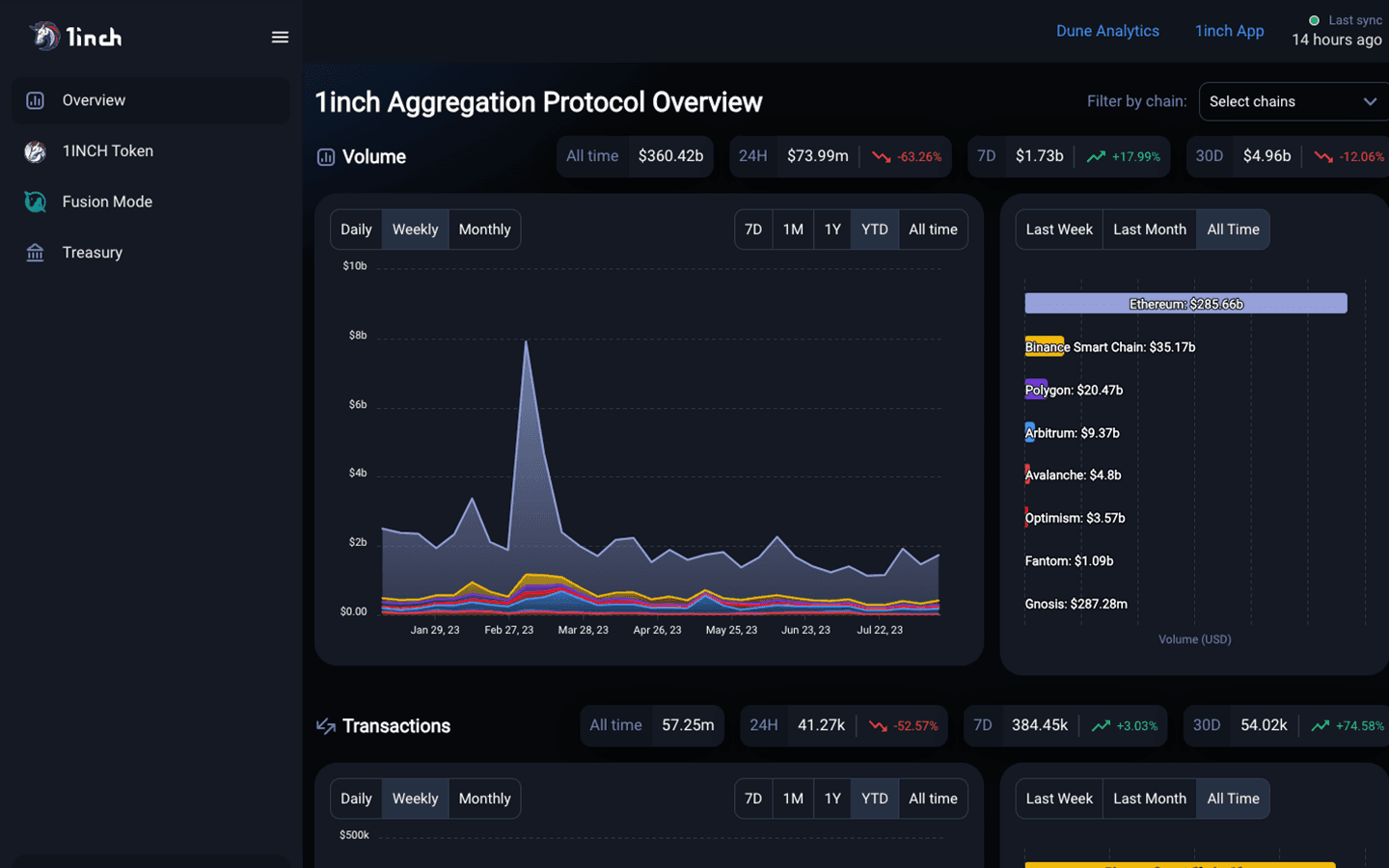The width and height of the screenshot is (1389, 868).
Task: Show All Time transactions by chain
Action: click(1233, 799)
